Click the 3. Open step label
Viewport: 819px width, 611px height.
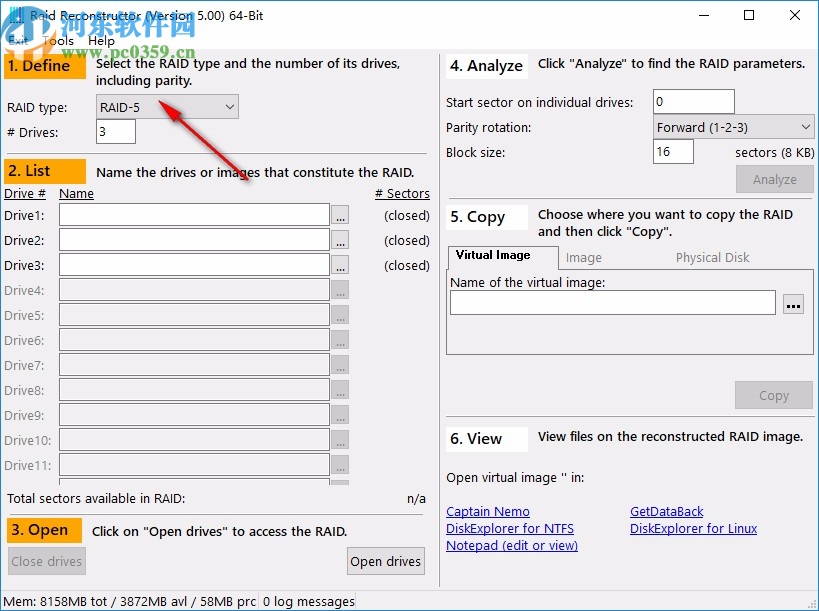(45, 530)
